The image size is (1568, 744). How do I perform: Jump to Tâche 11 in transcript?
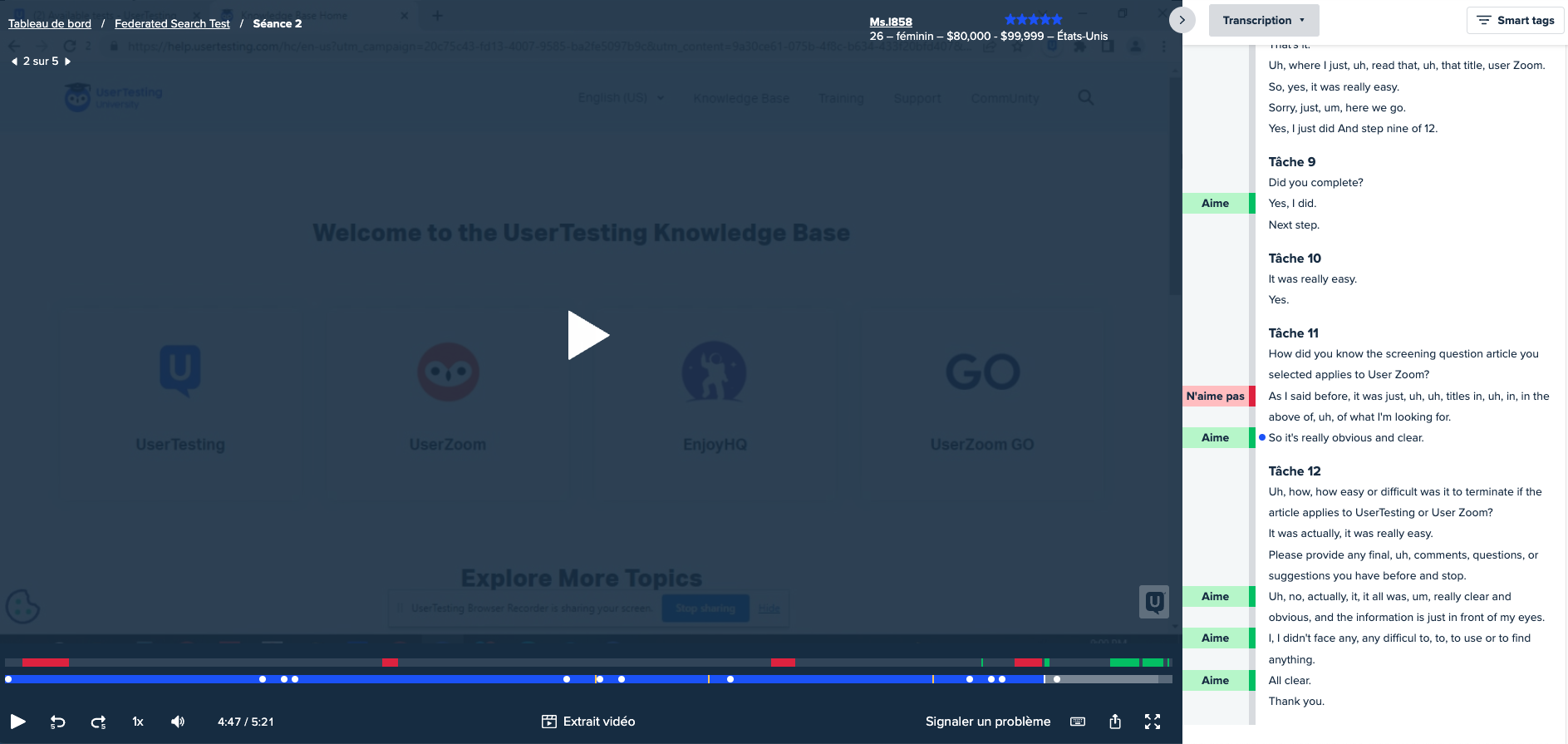[x=1293, y=333]
